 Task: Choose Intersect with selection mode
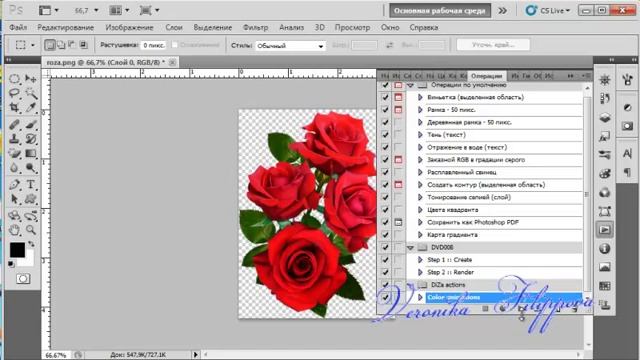point(83,45)
